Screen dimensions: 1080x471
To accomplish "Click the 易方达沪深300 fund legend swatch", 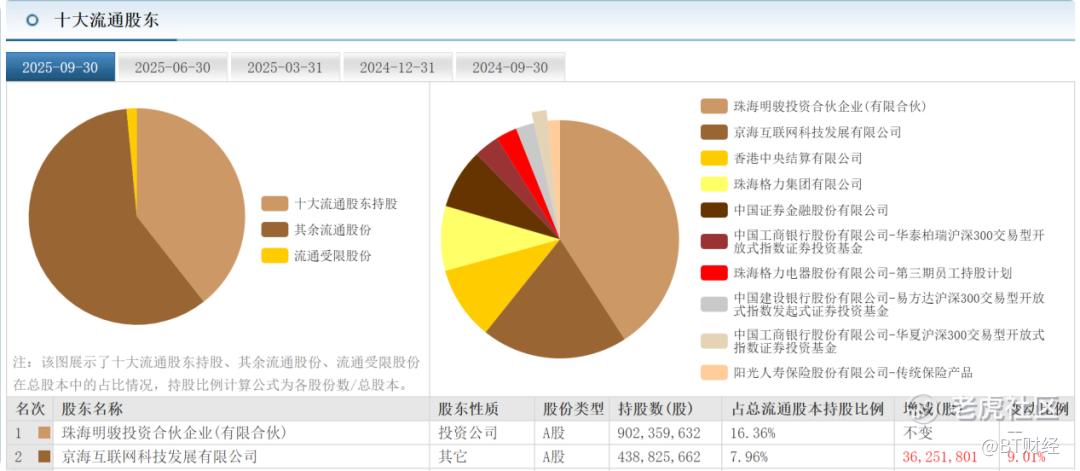I will coord(714,304).
